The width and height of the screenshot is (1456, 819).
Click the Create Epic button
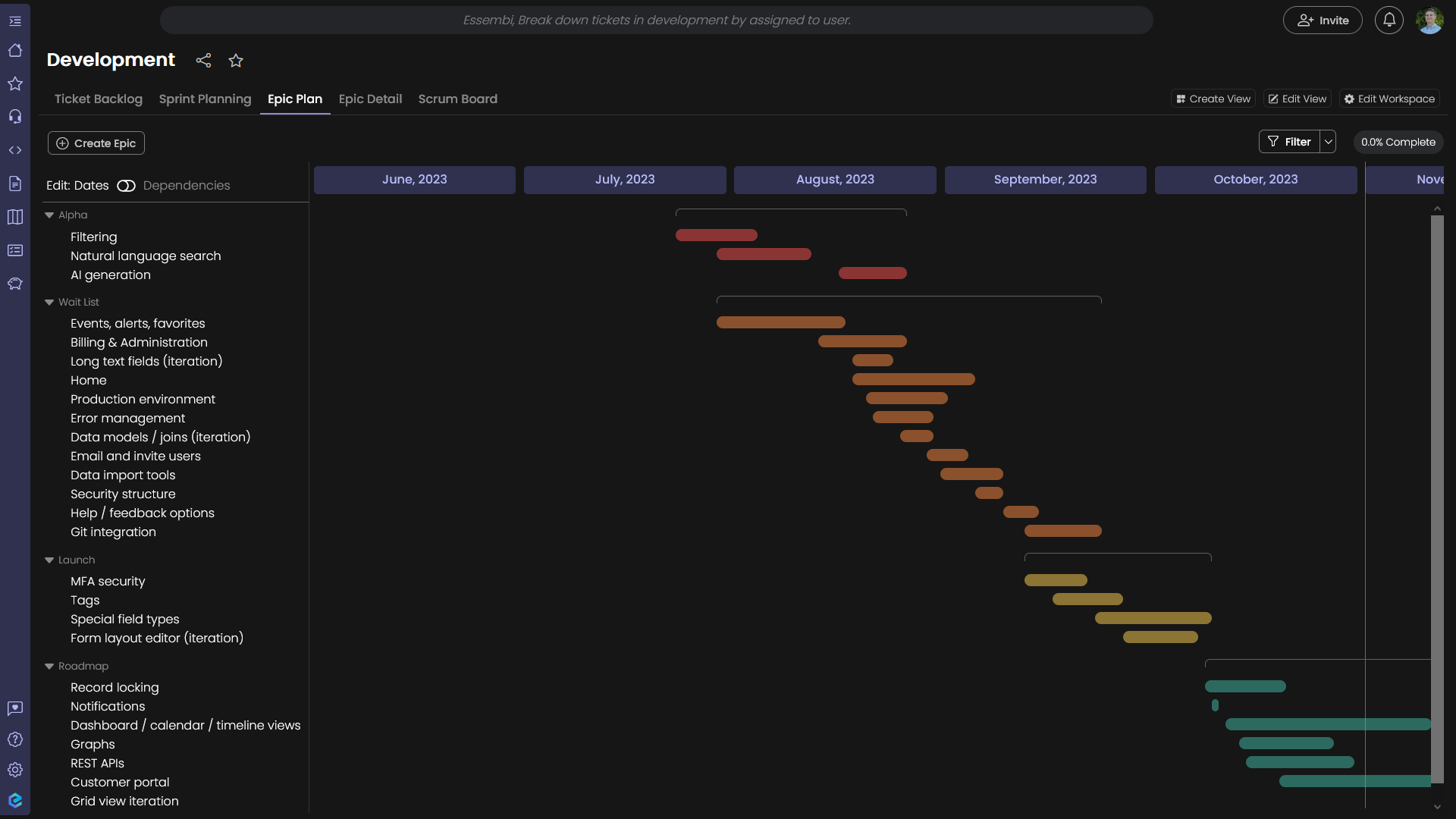[x=96, y=143]
